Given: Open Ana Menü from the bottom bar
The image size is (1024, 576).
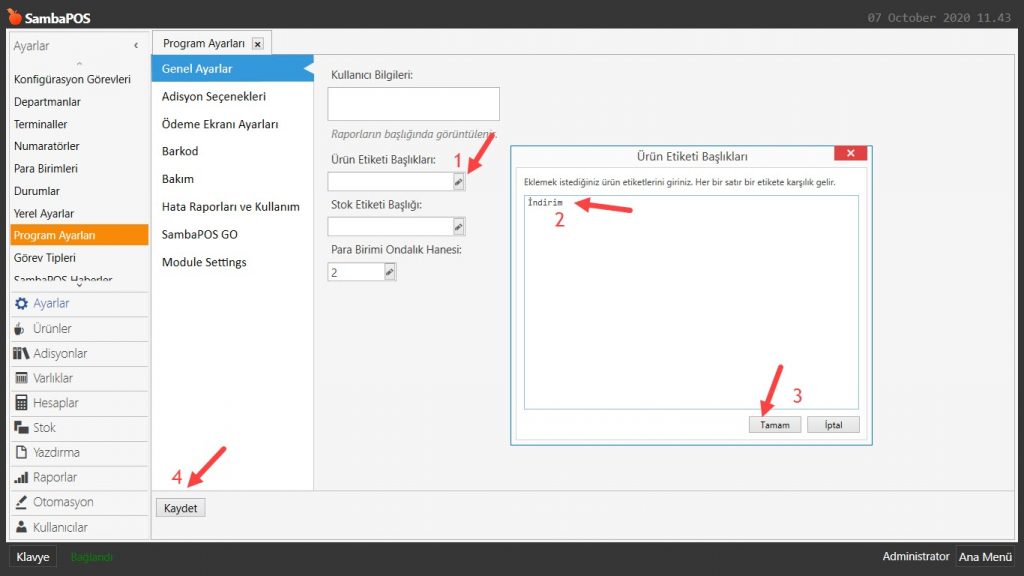Looking at the screenshot, I should point(984,557).
